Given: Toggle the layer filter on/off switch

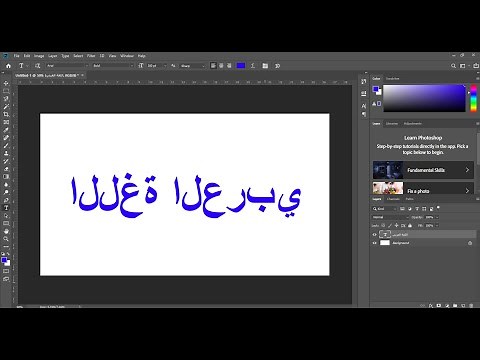Looking at the screenshot, I should coord(439,207).
